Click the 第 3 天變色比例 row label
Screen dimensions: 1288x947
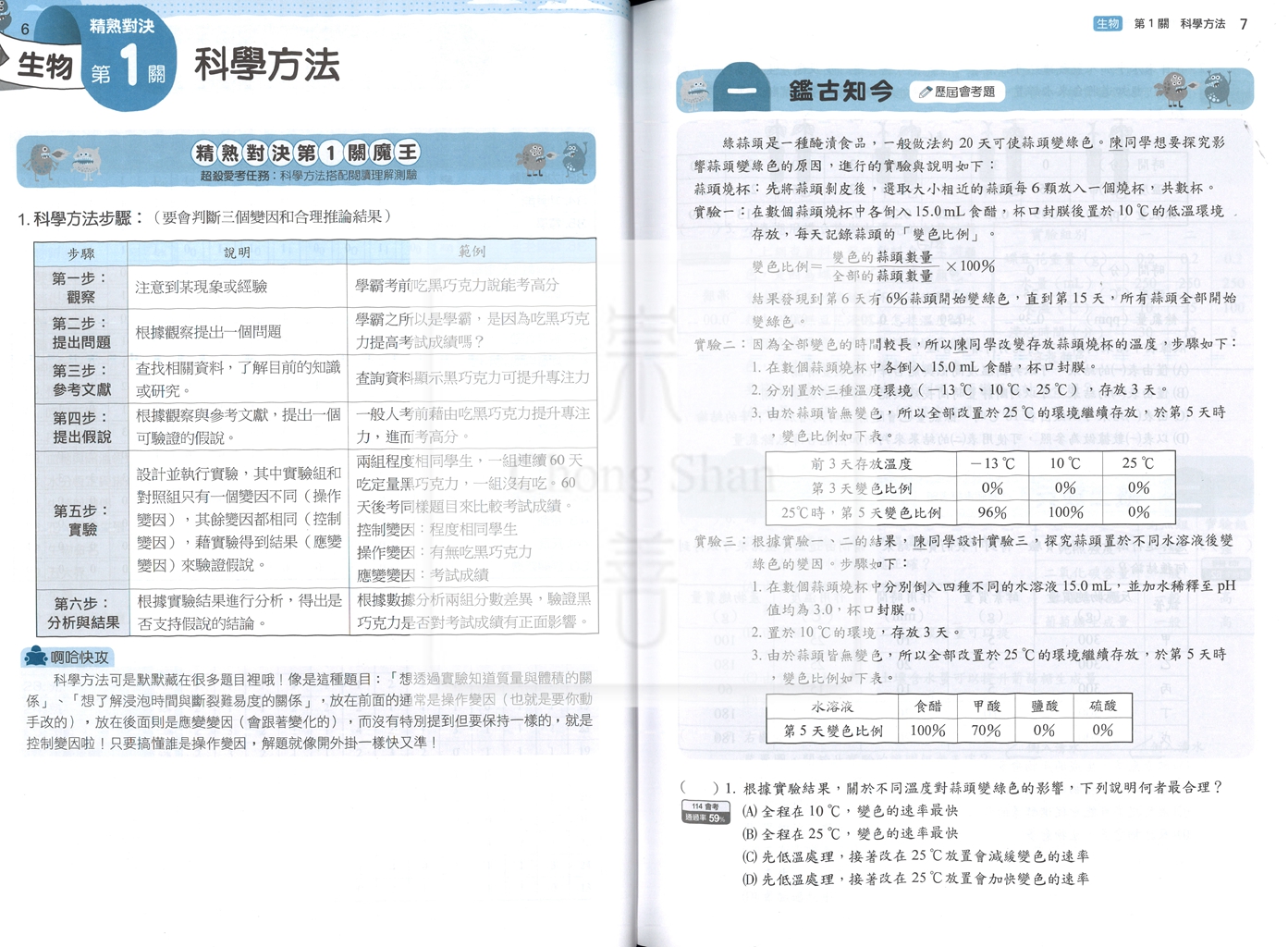(861, 487)
